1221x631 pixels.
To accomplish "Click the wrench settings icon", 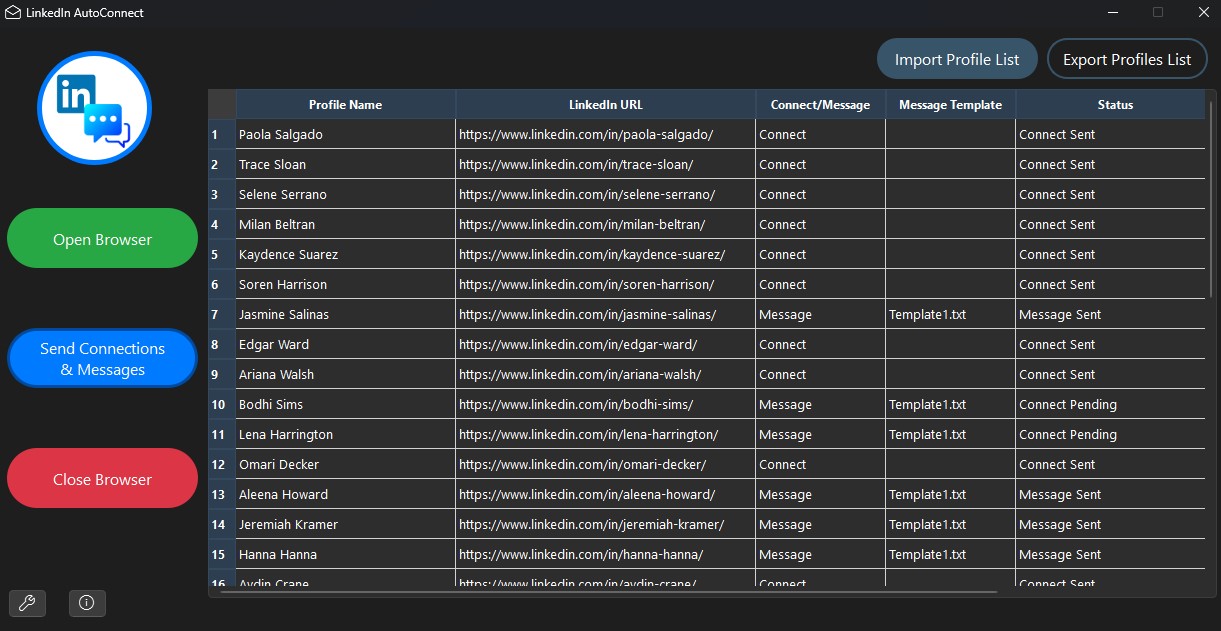I will pyautogui.click(x=27, y=603).
